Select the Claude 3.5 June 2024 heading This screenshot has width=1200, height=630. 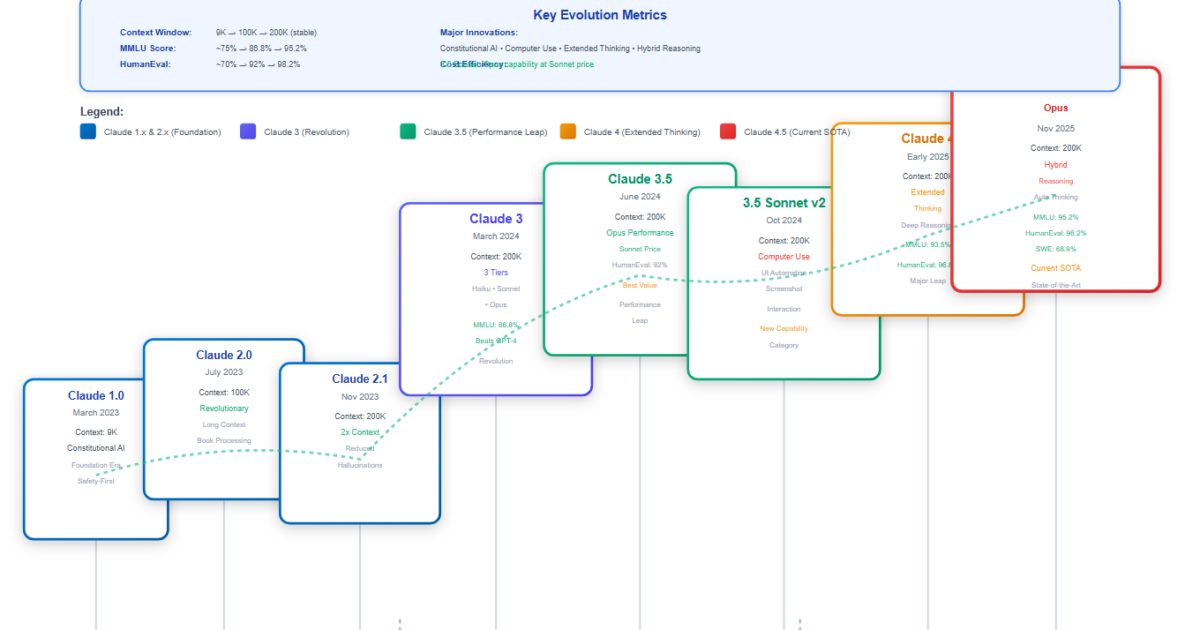point(640,179)
